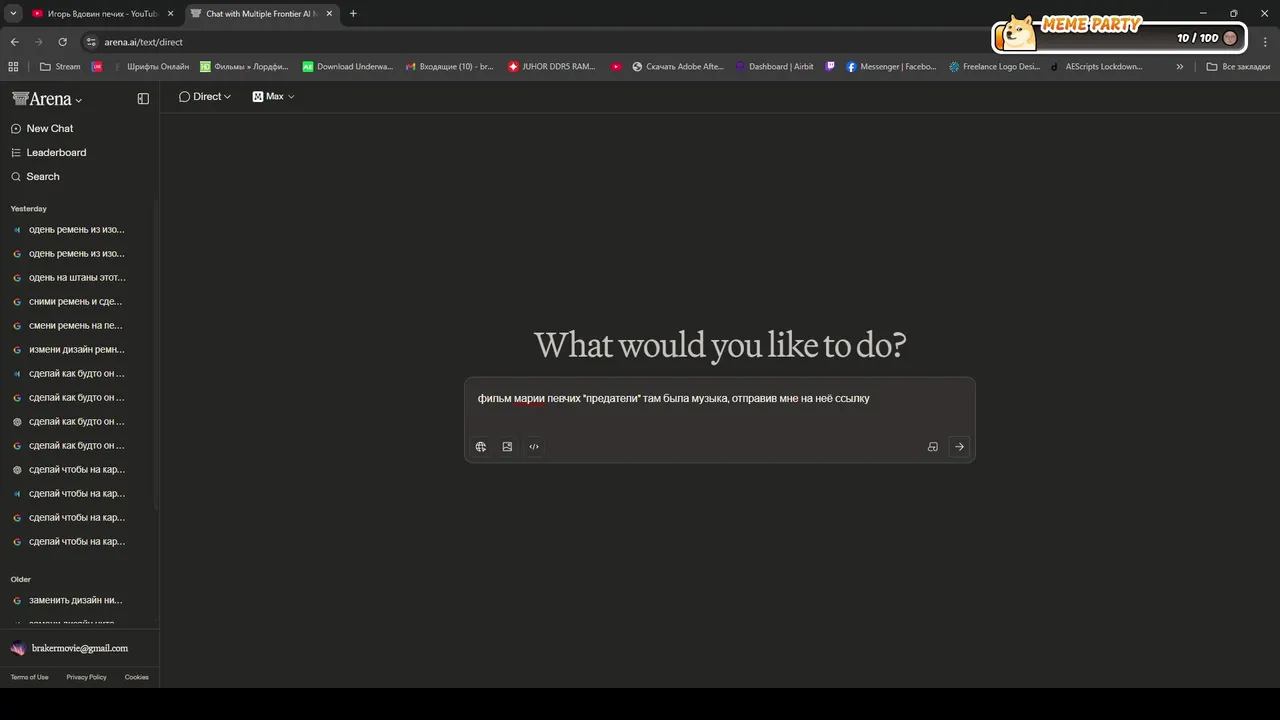Image resolution: width=1280 pixels, height=720 pixels.
Task: Open the Terms of Use link
Action: coord(29,677)
